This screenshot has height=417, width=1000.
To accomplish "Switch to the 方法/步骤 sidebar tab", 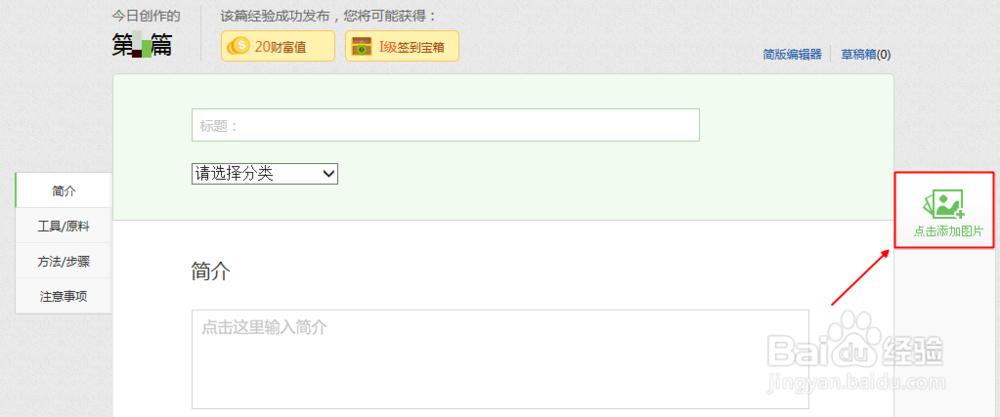I will pos(64,261).
